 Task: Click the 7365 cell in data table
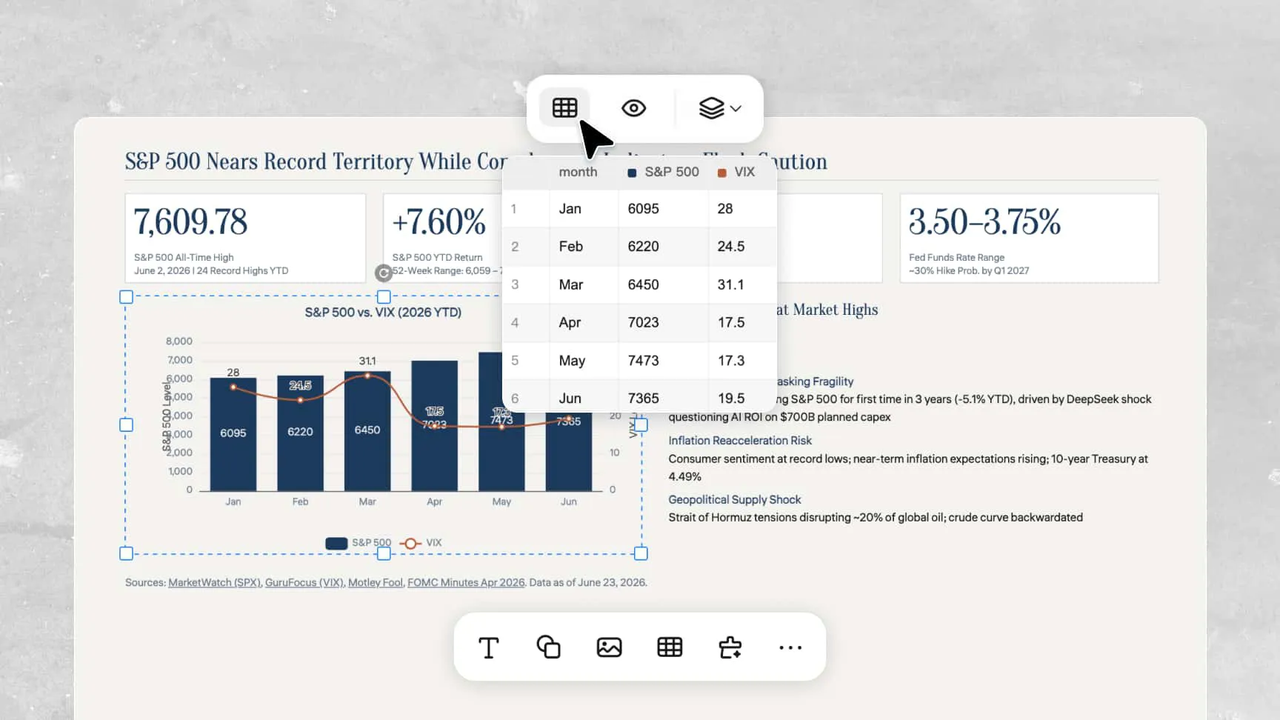[663, 398]
